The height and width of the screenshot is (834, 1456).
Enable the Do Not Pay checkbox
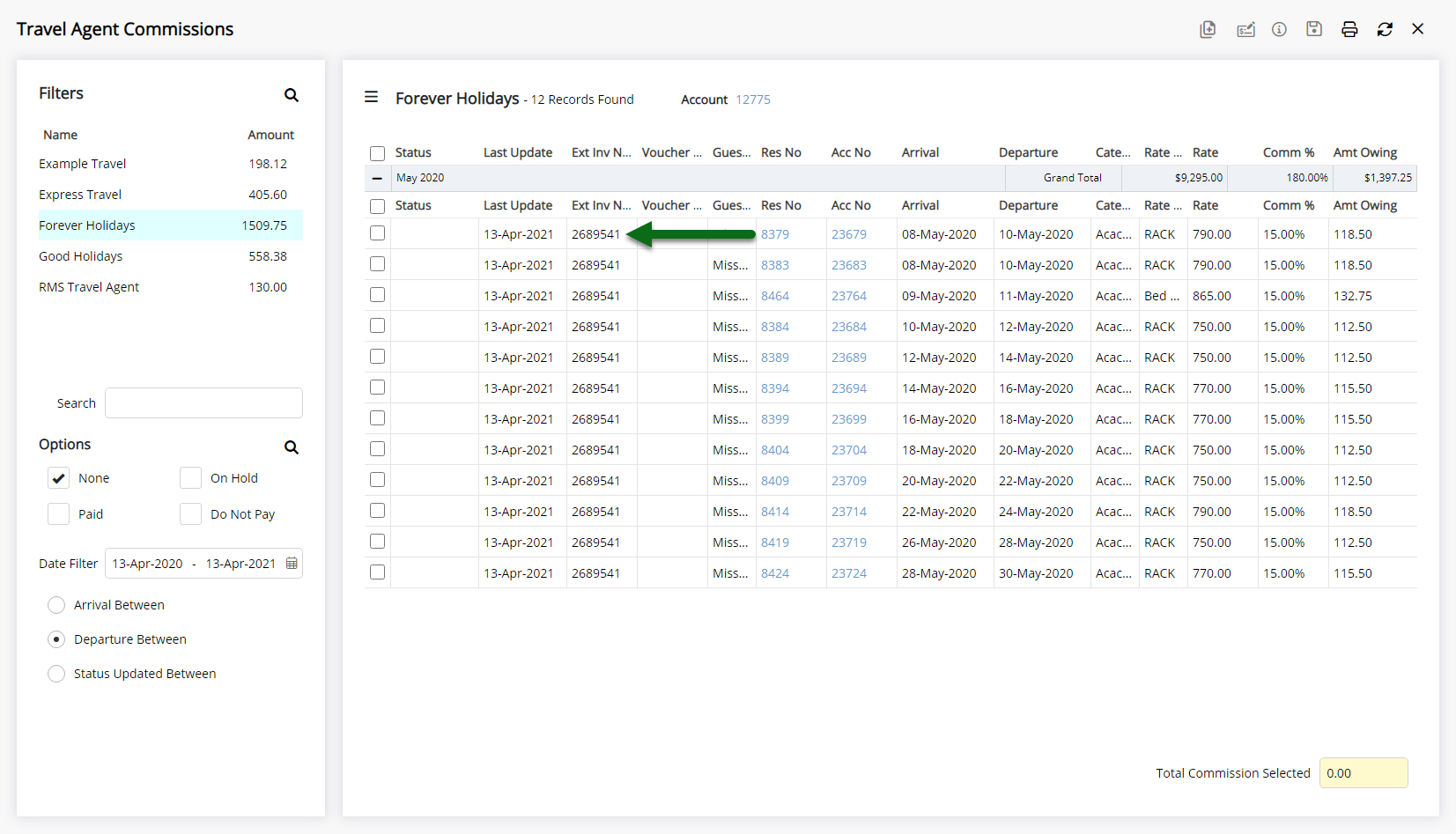point(190,514)
